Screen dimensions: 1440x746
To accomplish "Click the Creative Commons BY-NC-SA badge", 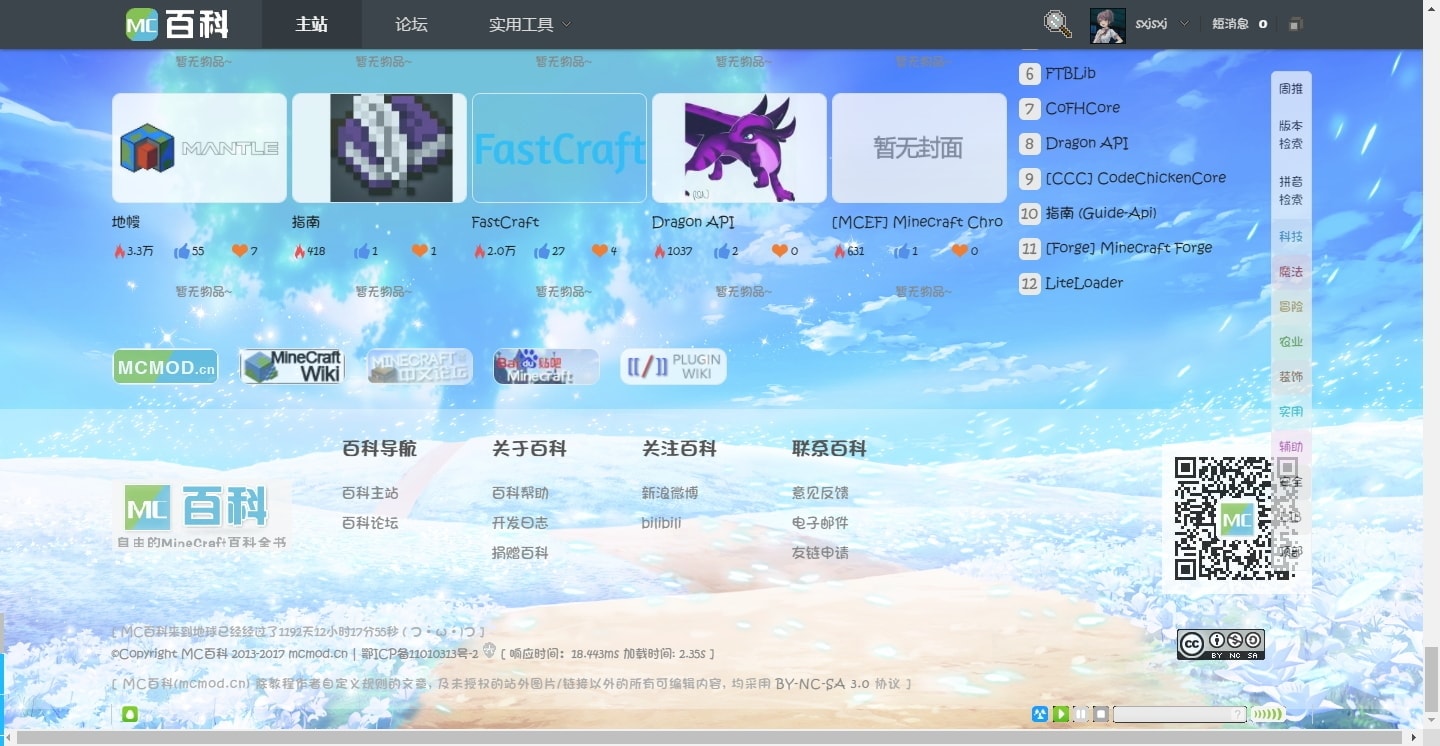I will tap(1221, 644).
